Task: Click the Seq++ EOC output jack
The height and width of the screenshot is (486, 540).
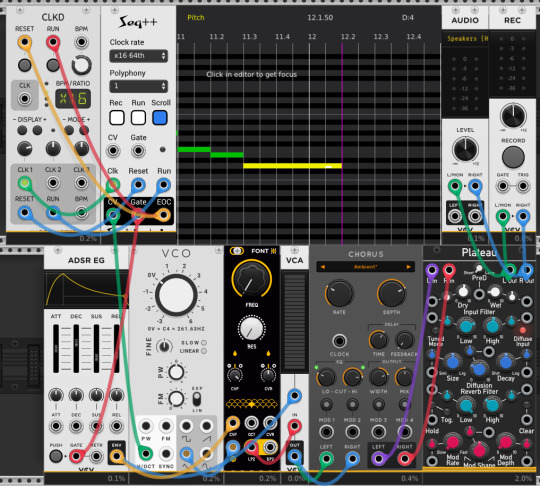Action: point(163,215)
